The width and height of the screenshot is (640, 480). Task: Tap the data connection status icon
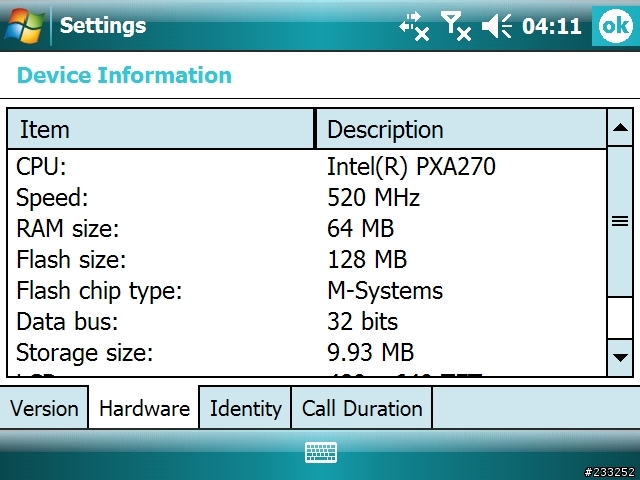point(414,26)
